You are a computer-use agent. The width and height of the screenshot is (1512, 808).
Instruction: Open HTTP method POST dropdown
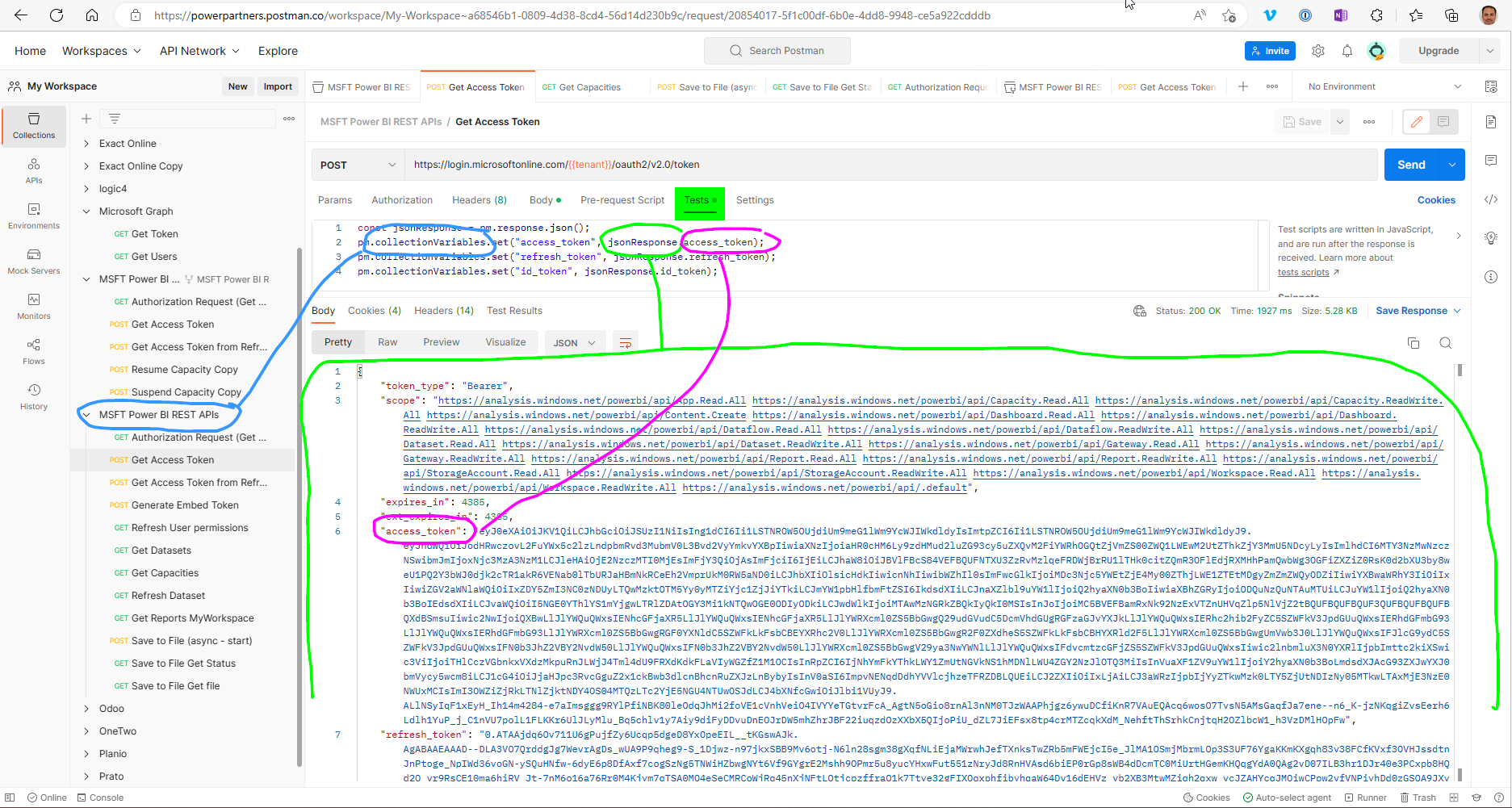click(358, 165)
